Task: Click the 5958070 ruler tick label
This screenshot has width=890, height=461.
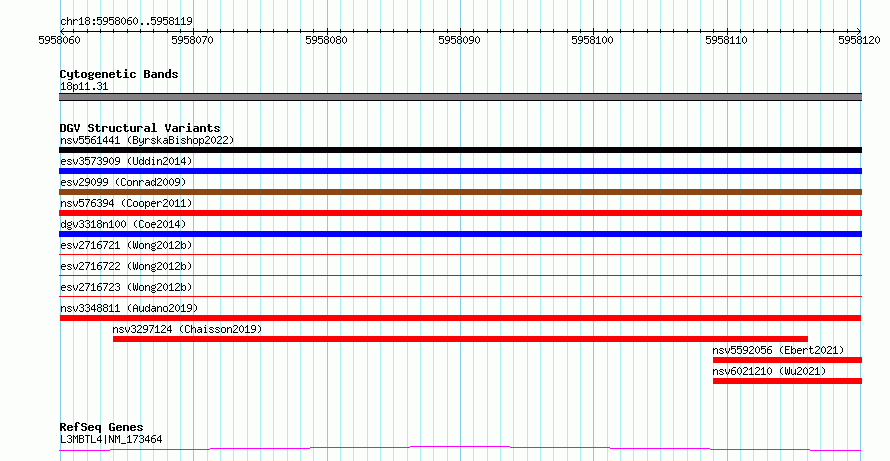Action: coord(193,40)
